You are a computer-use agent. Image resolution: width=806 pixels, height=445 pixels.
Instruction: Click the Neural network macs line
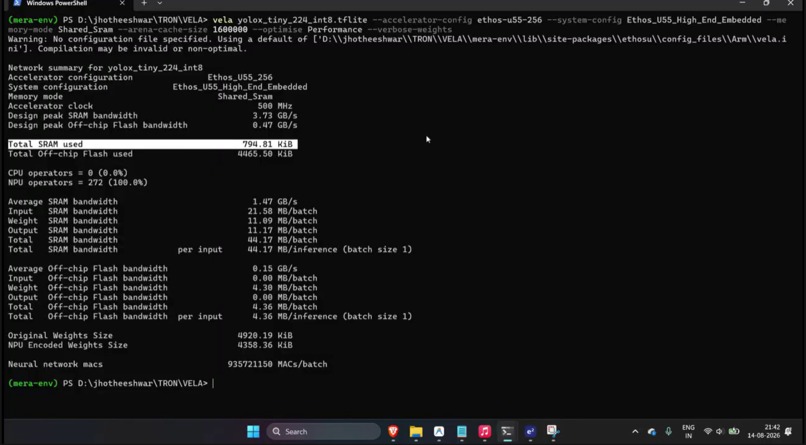pos(168,364)
